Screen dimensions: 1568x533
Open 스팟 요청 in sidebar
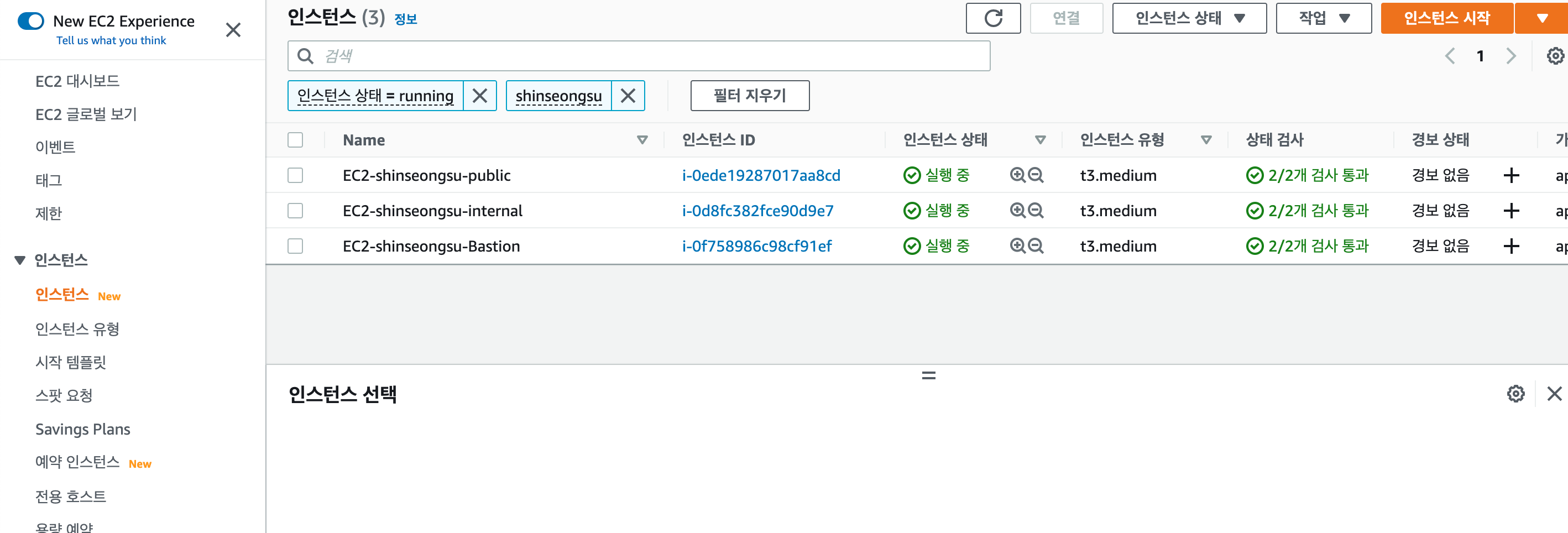pos(64,395)
